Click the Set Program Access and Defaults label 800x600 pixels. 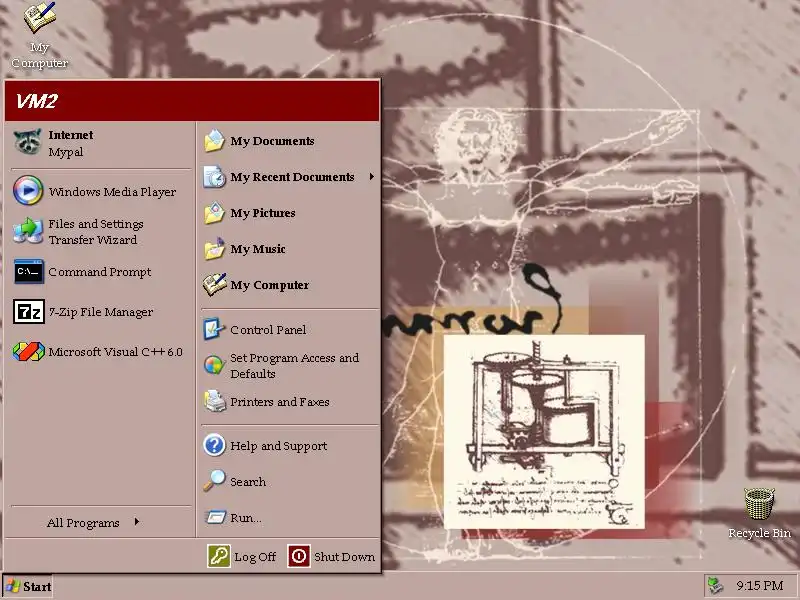(x=294, y=366)
